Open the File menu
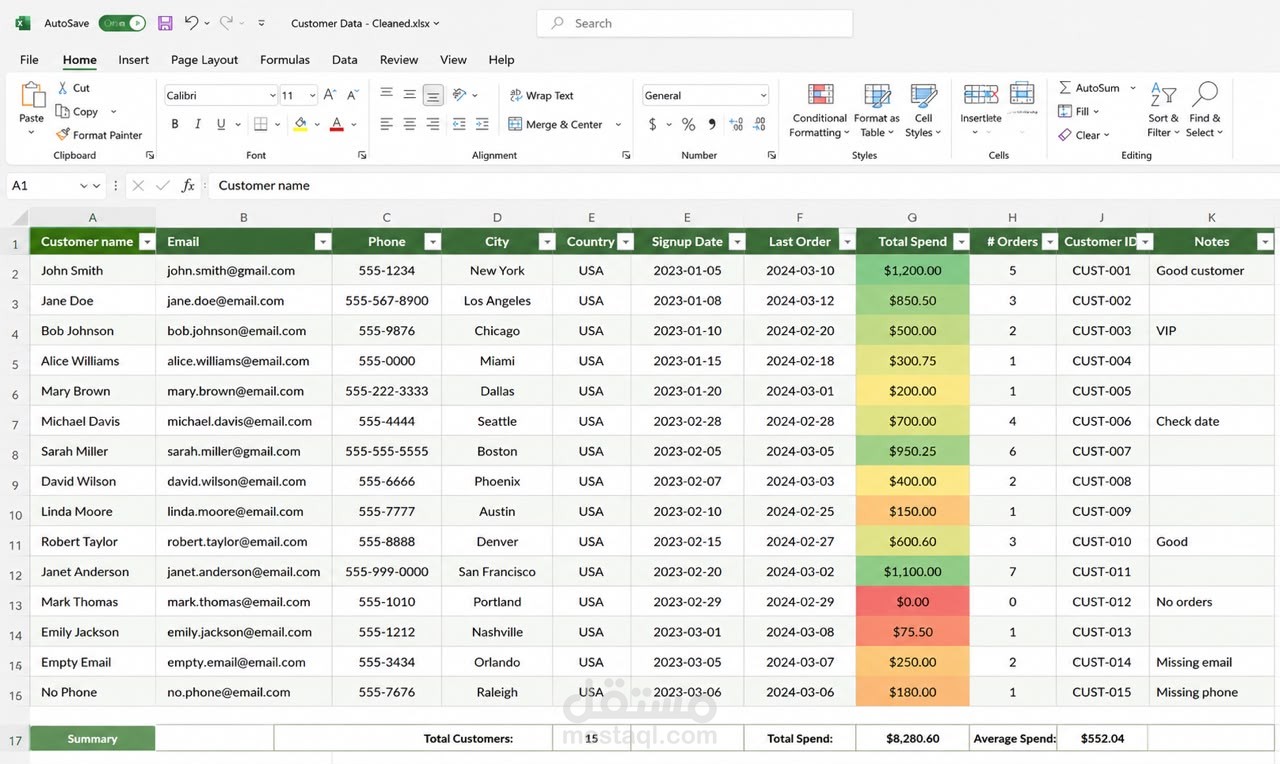 [29, 60]
